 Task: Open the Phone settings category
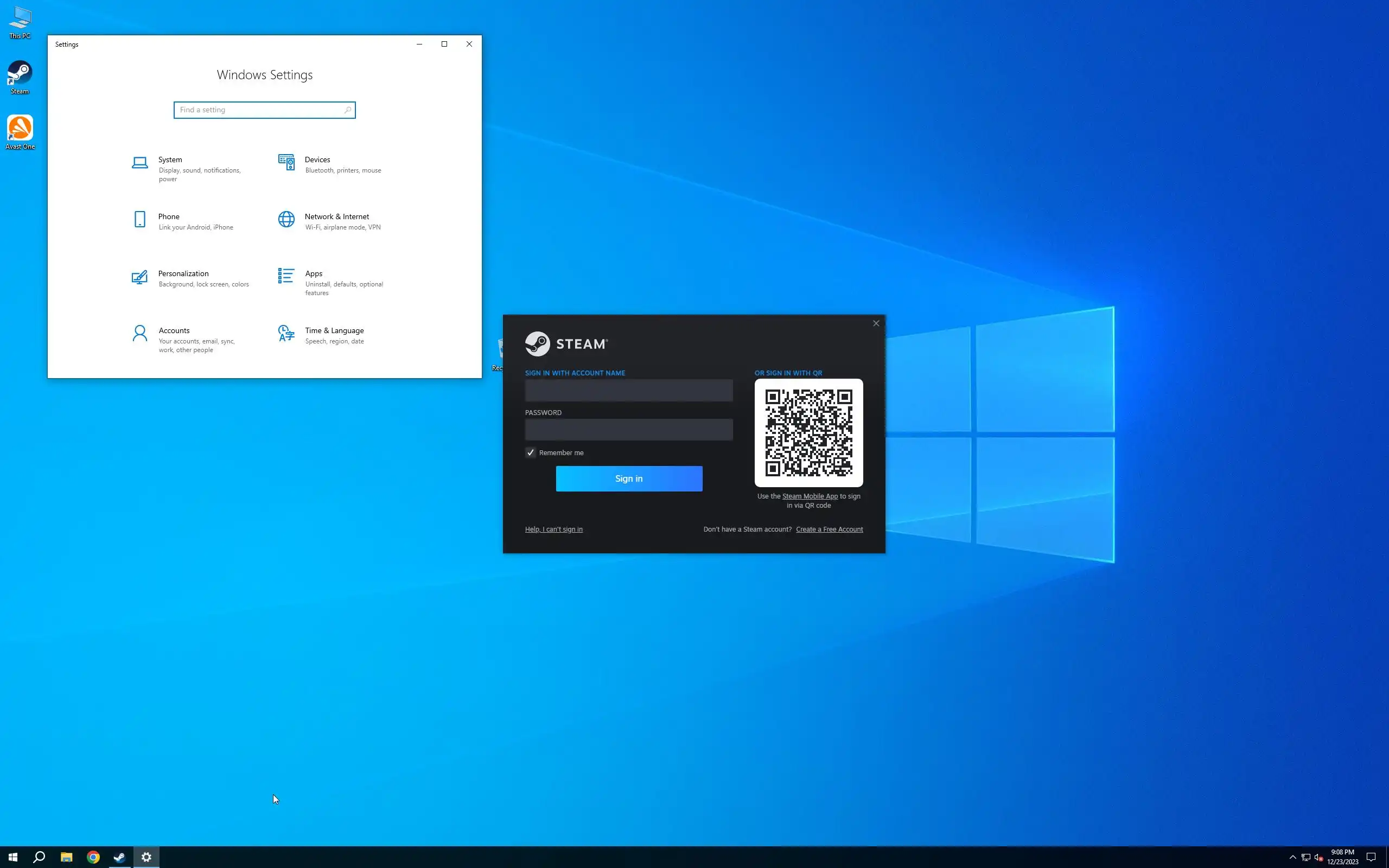point(169,217)
